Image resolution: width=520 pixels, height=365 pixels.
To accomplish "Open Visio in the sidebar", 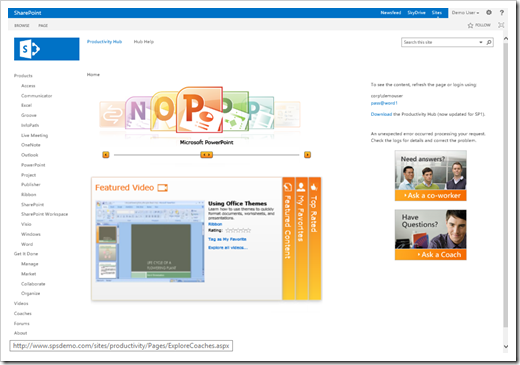I will tap(26, 224).
